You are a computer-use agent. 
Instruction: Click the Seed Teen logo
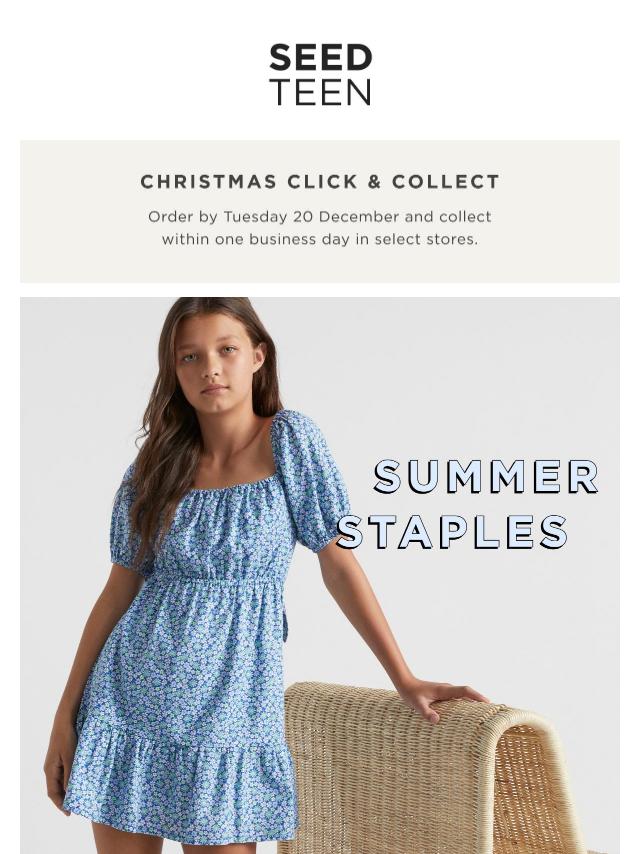(320, 75)
